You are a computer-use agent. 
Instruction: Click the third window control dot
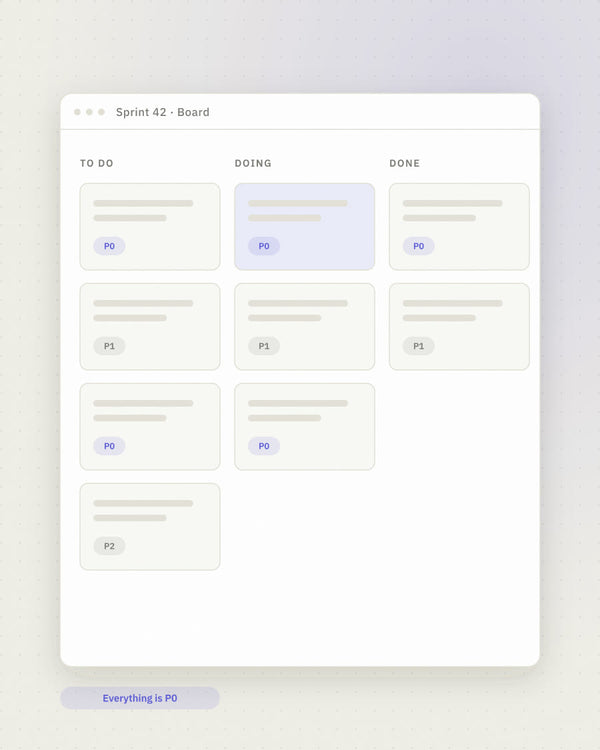tap(101, 112)
